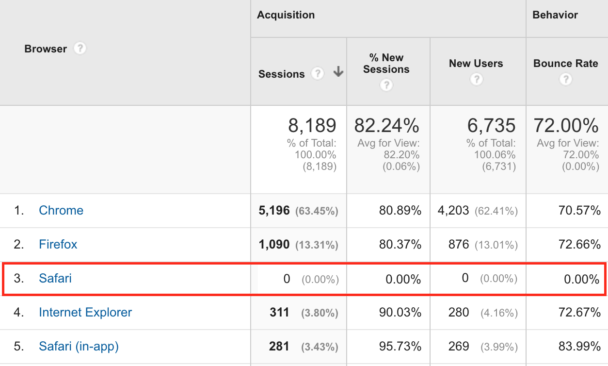Click the 8,189 total sessions summary

[x=312, y=125]
